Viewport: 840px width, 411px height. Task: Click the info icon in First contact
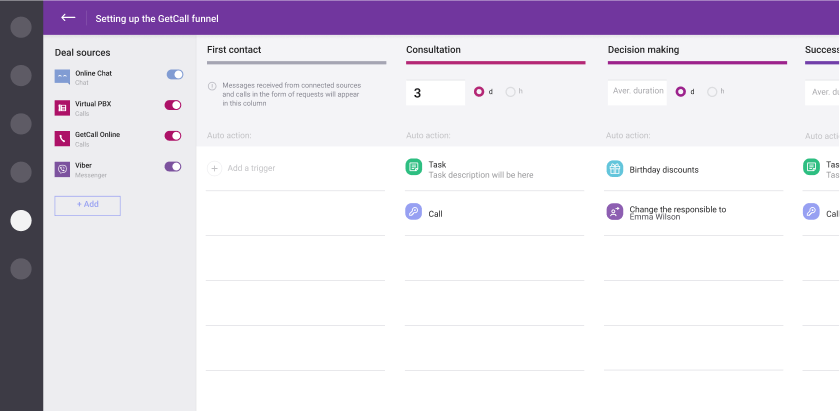[x=212, y=86]
